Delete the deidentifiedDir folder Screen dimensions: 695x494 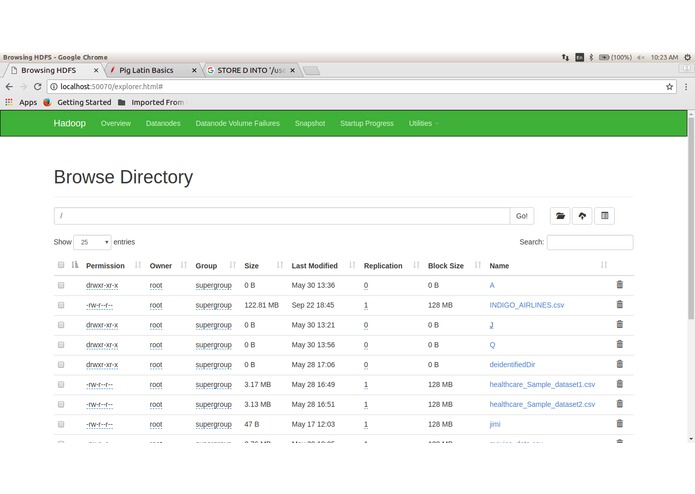(620, 364)
